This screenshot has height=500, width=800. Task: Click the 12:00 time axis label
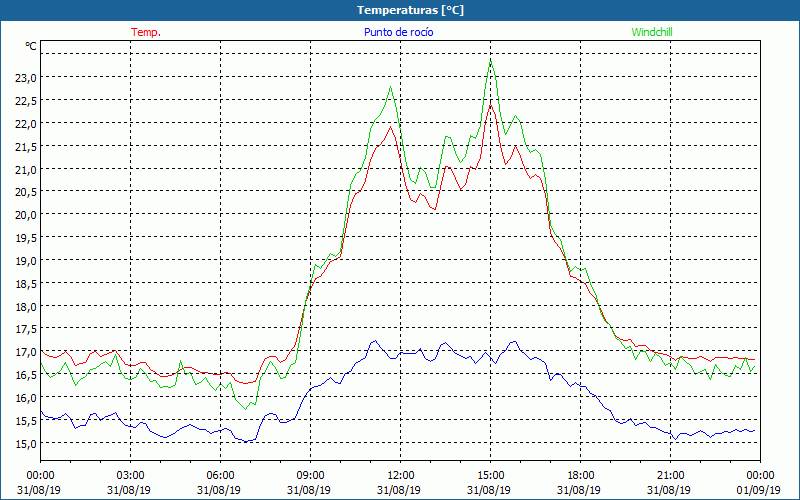(x=401, y=476)
